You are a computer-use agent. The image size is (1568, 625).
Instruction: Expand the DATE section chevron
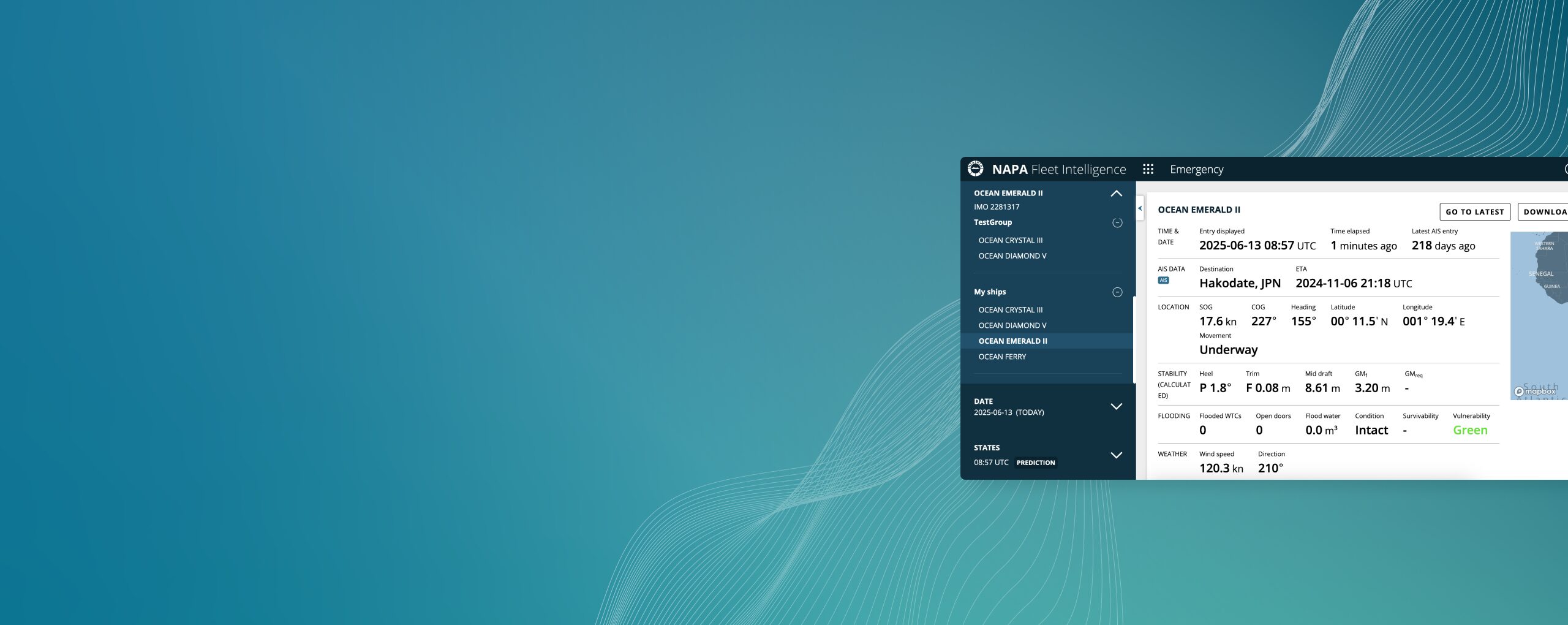click(x=1116, y=406)
